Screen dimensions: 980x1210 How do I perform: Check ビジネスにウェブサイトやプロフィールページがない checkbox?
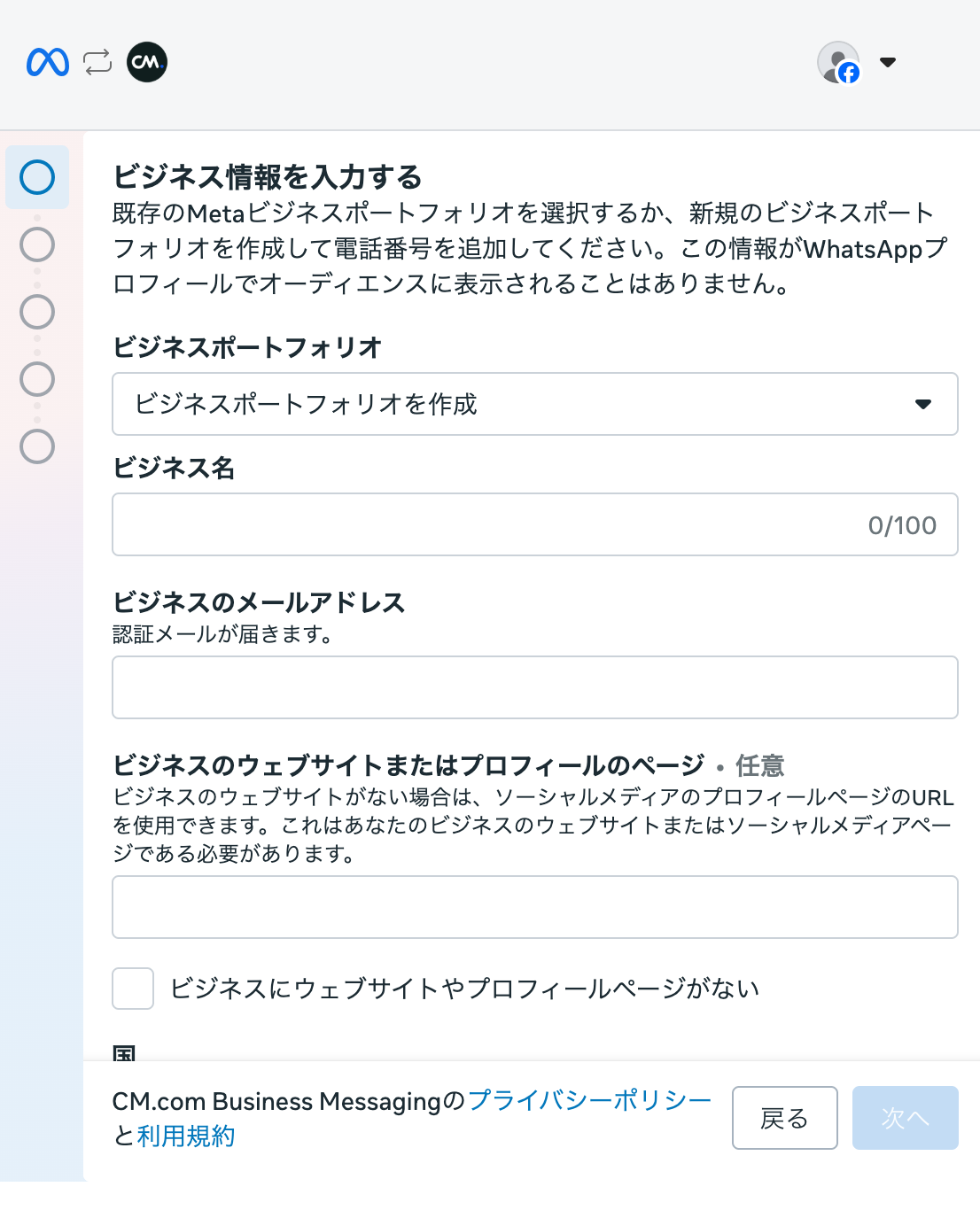132,989
